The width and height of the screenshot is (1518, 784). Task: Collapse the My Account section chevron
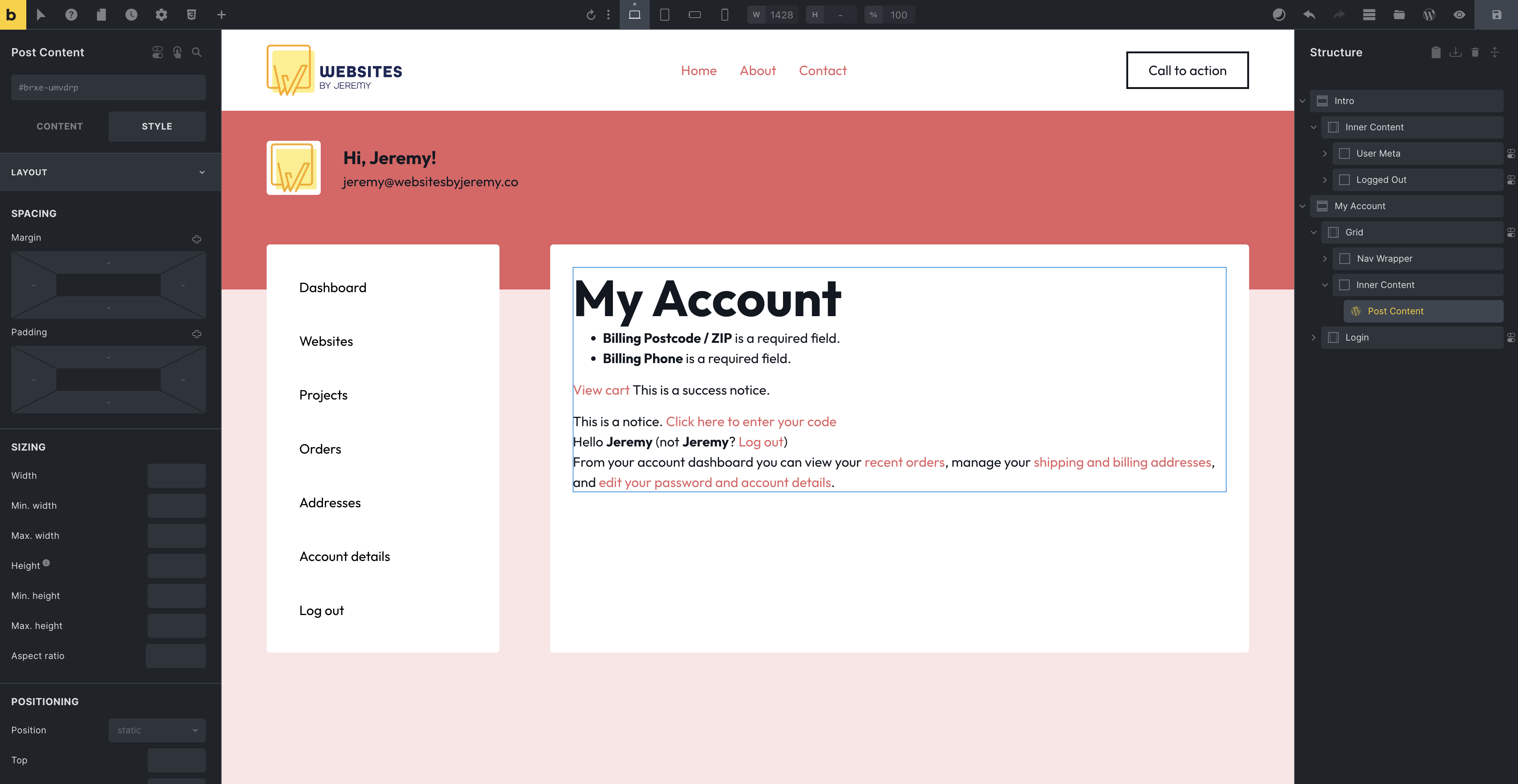click(1302, 206)
